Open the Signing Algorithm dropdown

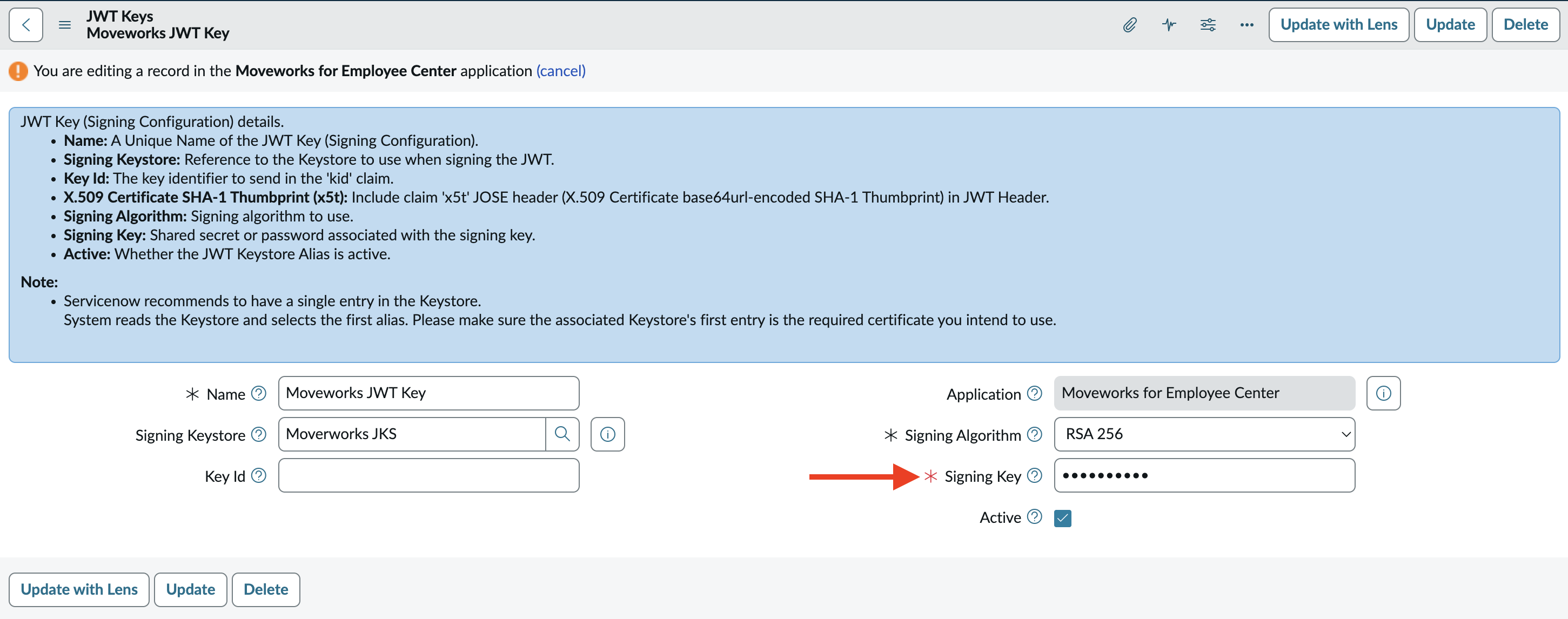pyautogui.click(x=1204, y=434)
